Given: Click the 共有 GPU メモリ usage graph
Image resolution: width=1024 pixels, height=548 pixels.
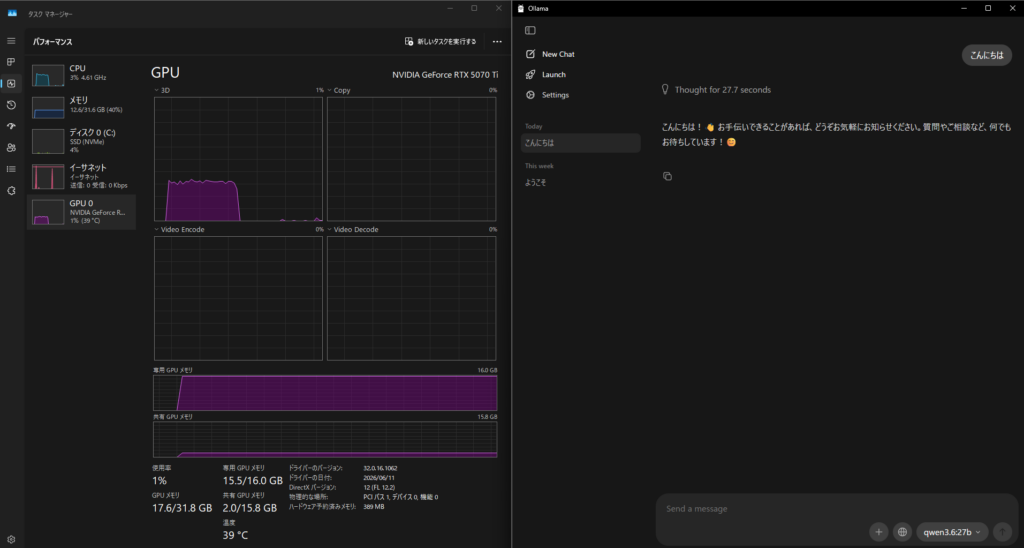Looking at the screenshot, I should click(x=325, y=440).
